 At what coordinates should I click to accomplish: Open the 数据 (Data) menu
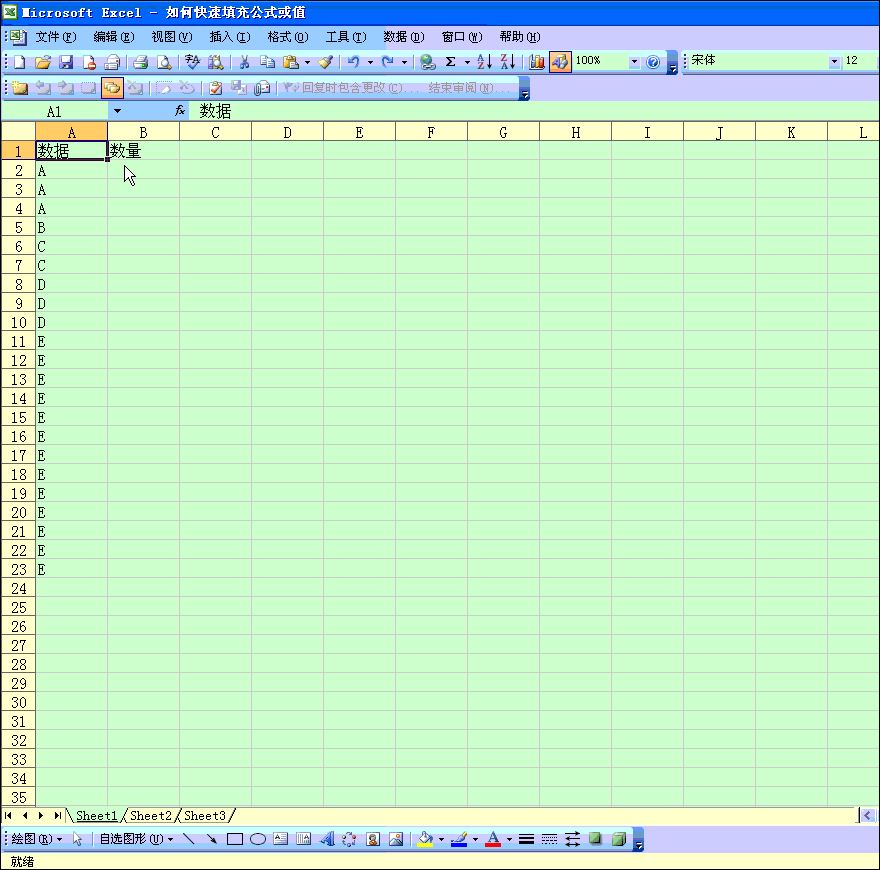pos(403,37)
